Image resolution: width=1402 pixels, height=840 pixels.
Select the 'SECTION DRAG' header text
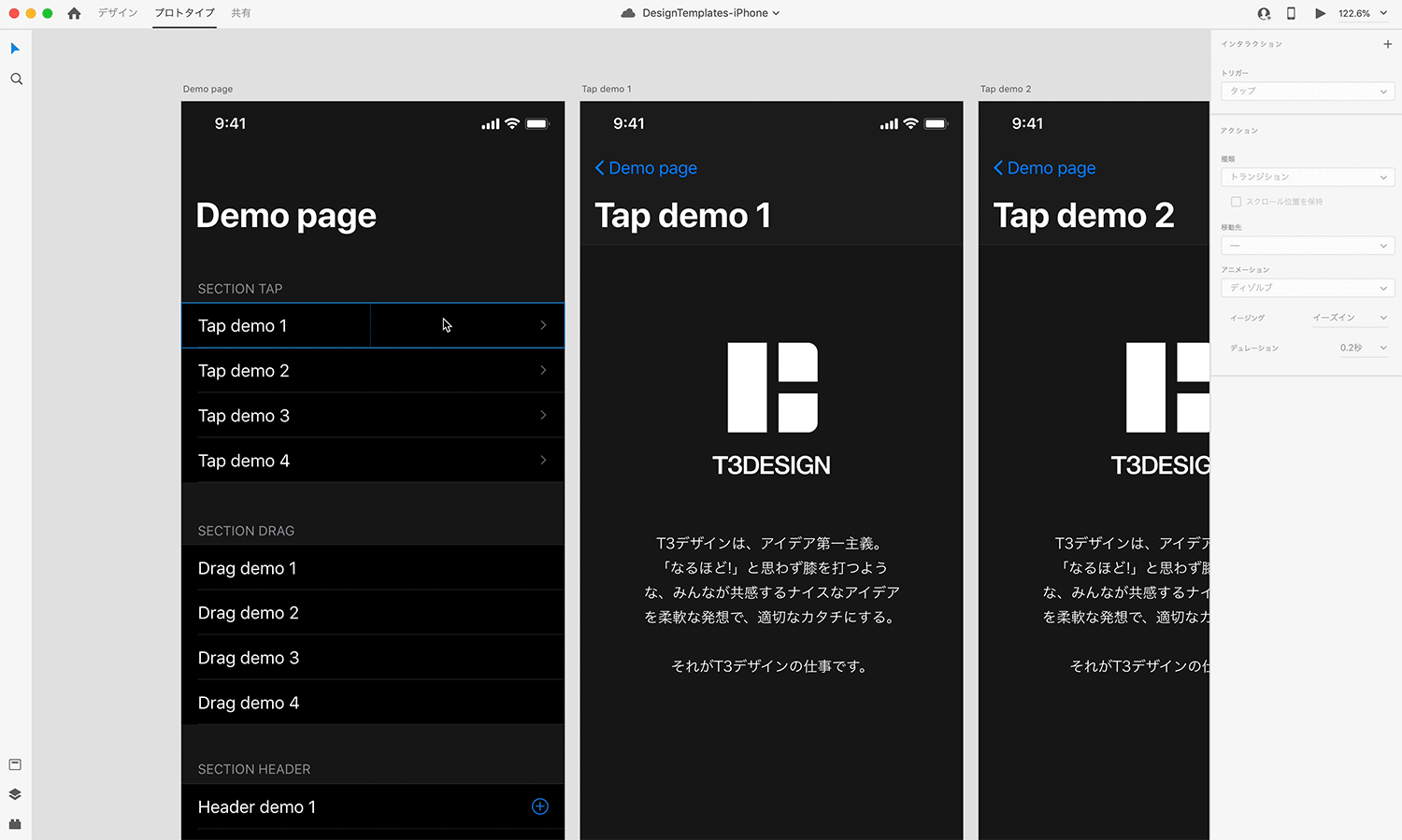tap(246, 531)
